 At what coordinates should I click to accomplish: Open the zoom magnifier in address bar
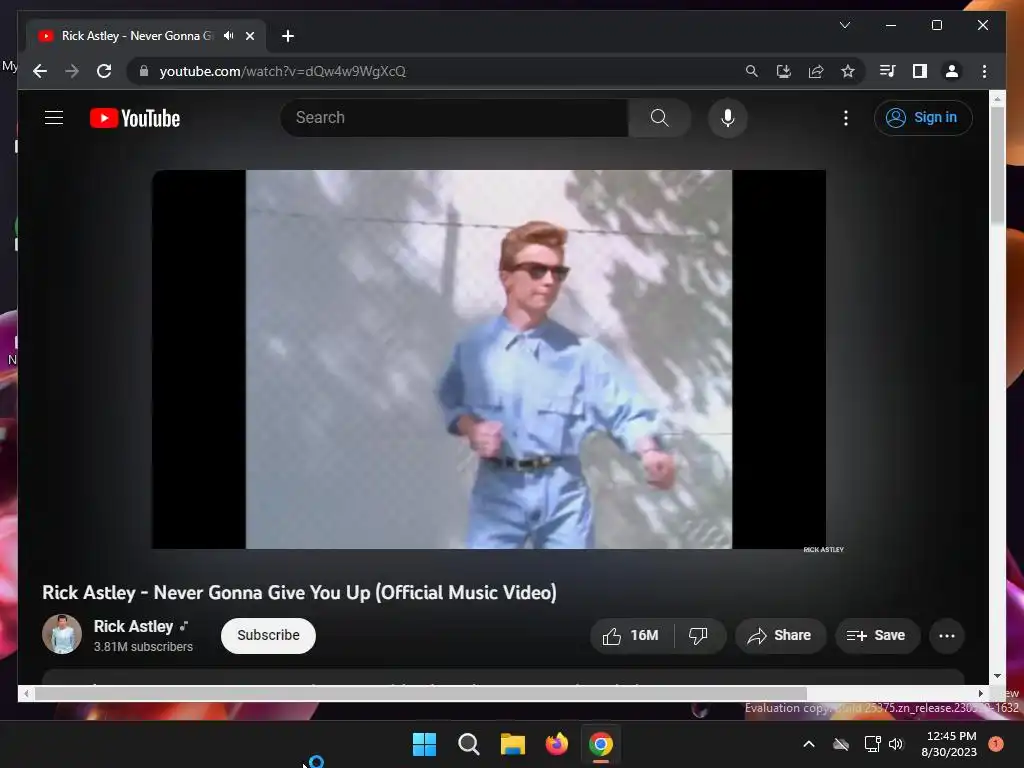coord(752,71)
